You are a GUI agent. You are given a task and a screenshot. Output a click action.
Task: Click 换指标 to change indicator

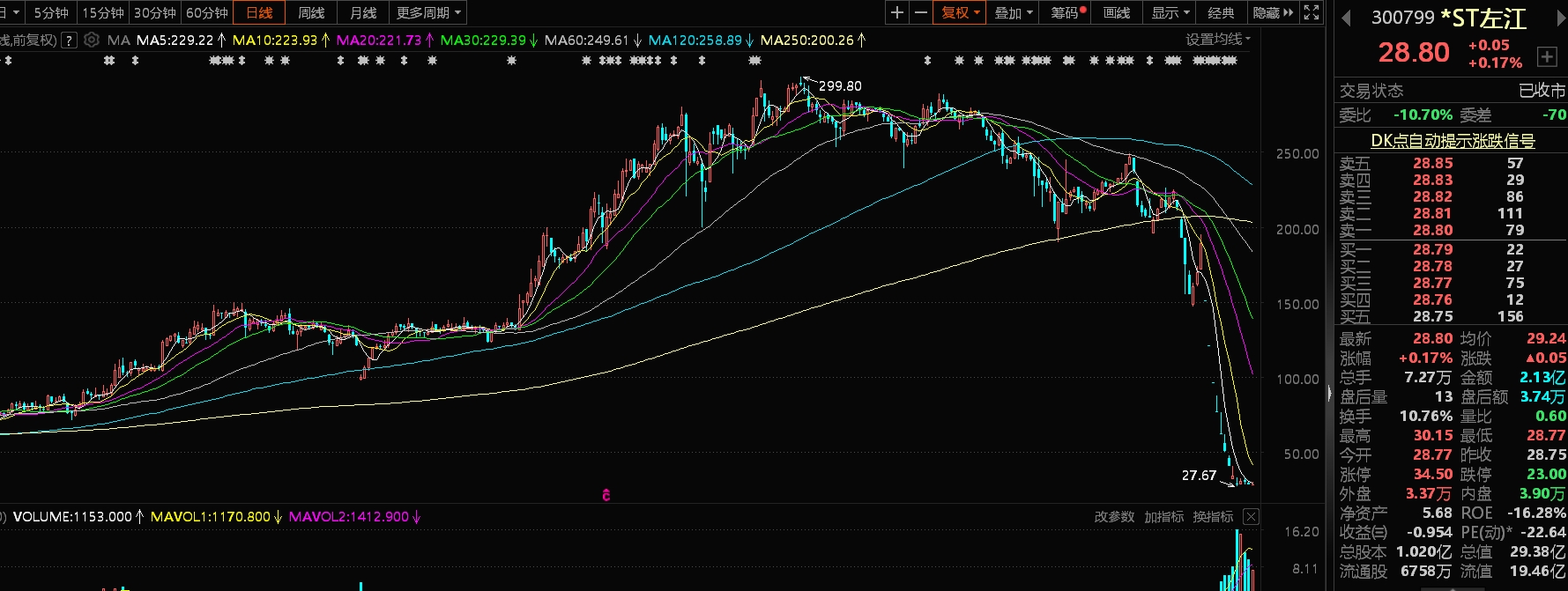click(1213, 517)
